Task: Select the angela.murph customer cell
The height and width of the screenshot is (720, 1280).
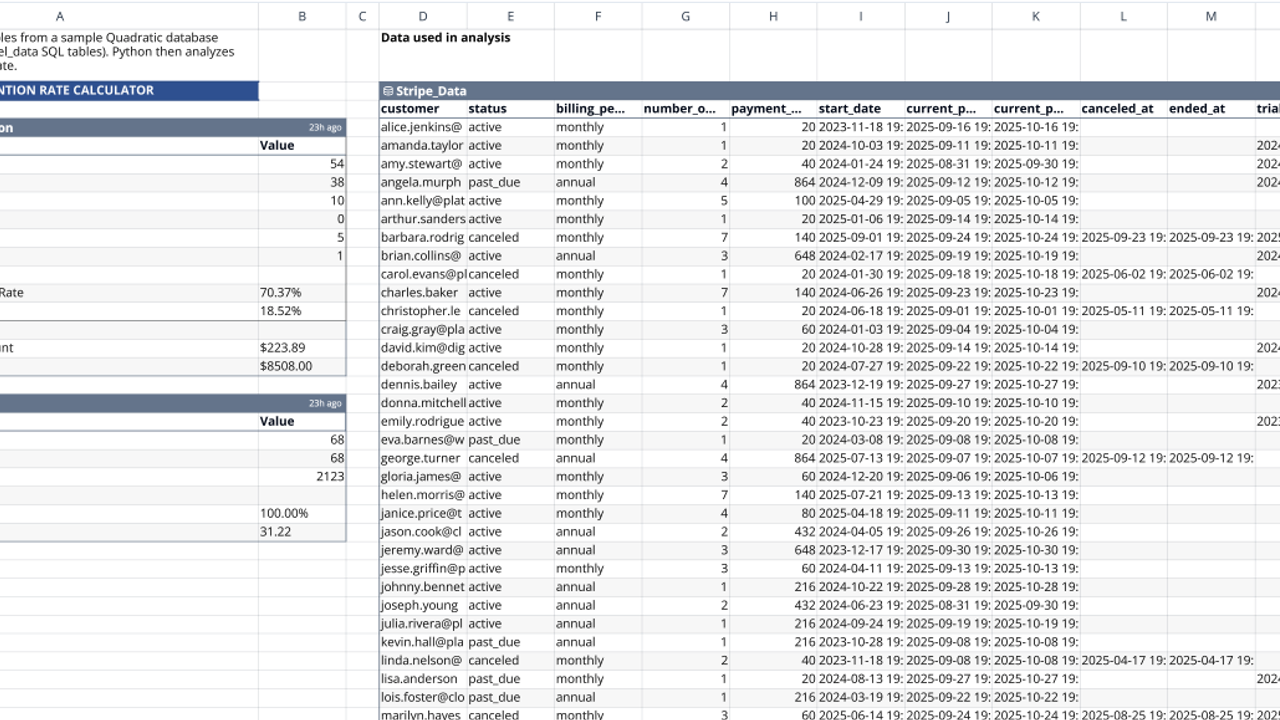Action: pyautogui.click(x=423, y=182)
